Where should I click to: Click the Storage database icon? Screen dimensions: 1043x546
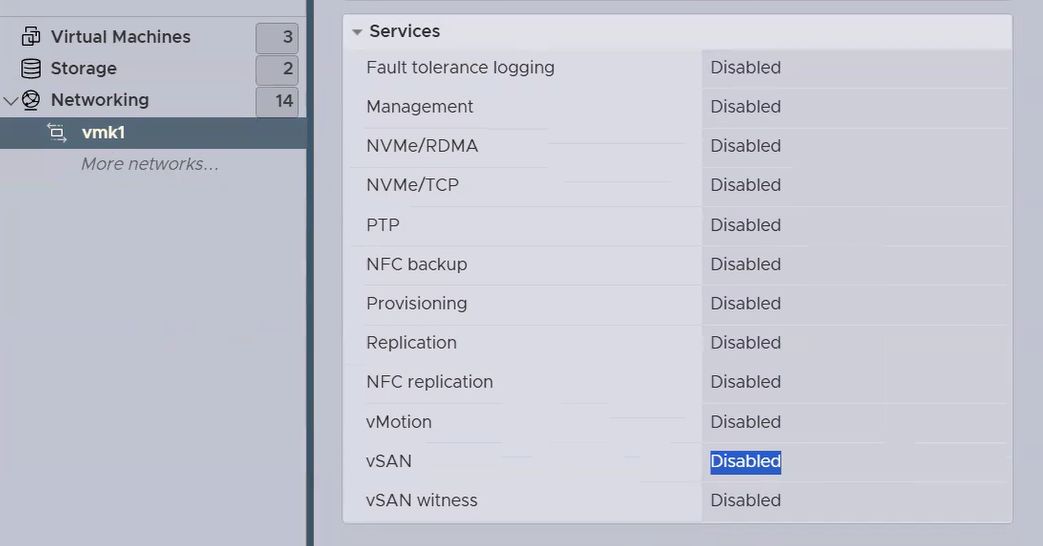coord(31,69)
